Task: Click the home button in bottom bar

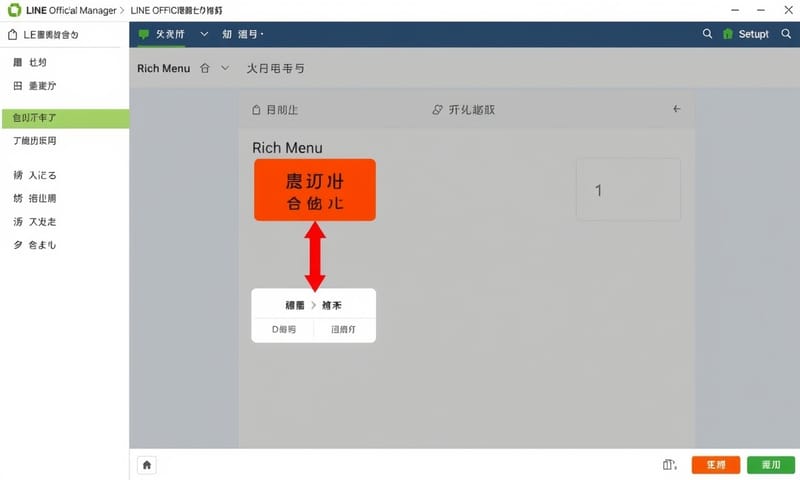Action: [147, 465]
